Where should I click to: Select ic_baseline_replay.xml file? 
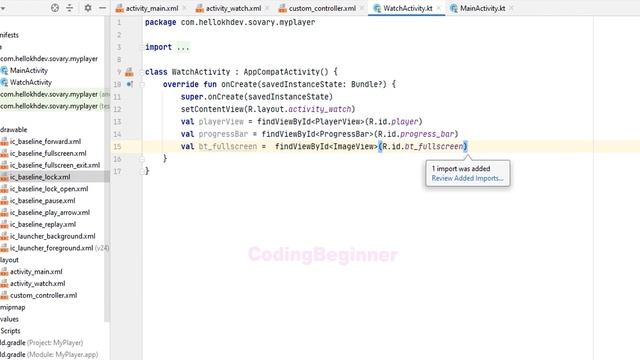click(x=43, y=224)
